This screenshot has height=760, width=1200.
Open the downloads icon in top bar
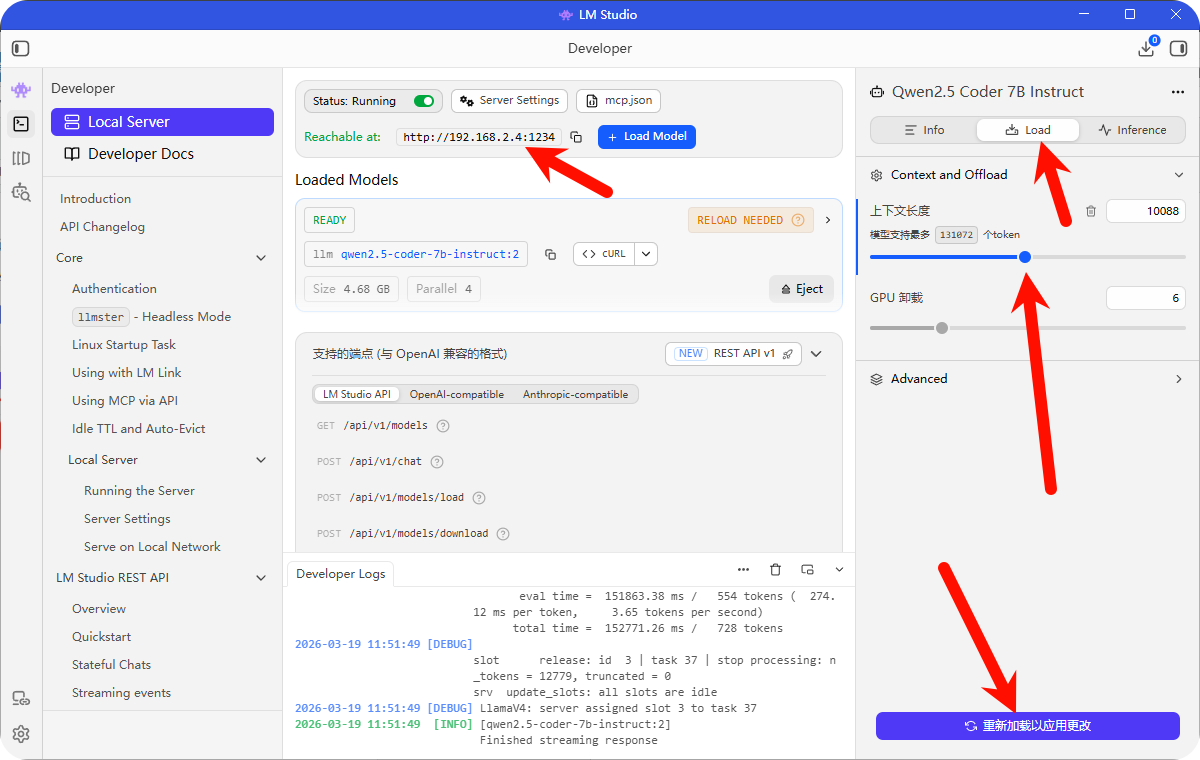point(1146,48)
